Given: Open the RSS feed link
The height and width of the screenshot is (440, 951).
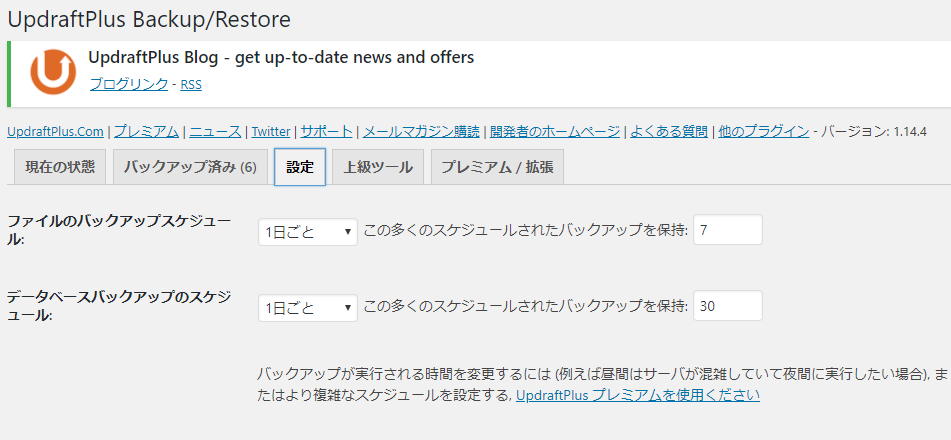Looking at the screenshot, I should point(191,84).
